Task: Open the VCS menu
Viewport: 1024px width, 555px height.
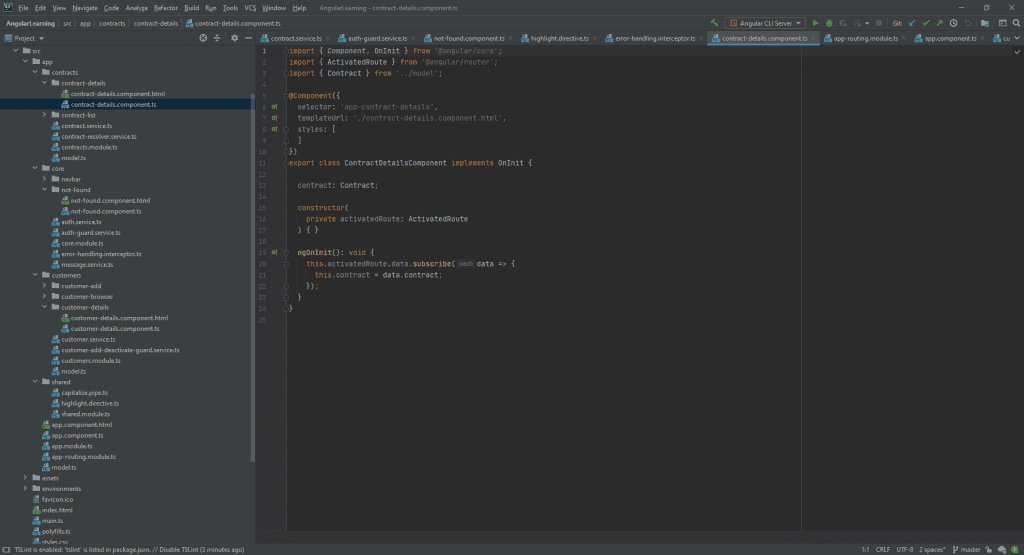Action: pos(250,8)
